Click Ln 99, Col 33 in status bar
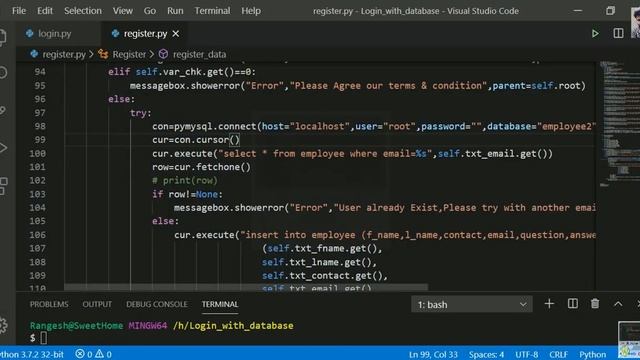 [433, 354]
